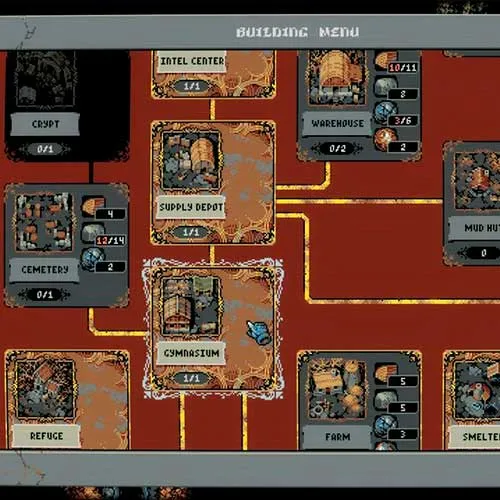
Task: Click the Smelter building card
Action: [472, 400]
